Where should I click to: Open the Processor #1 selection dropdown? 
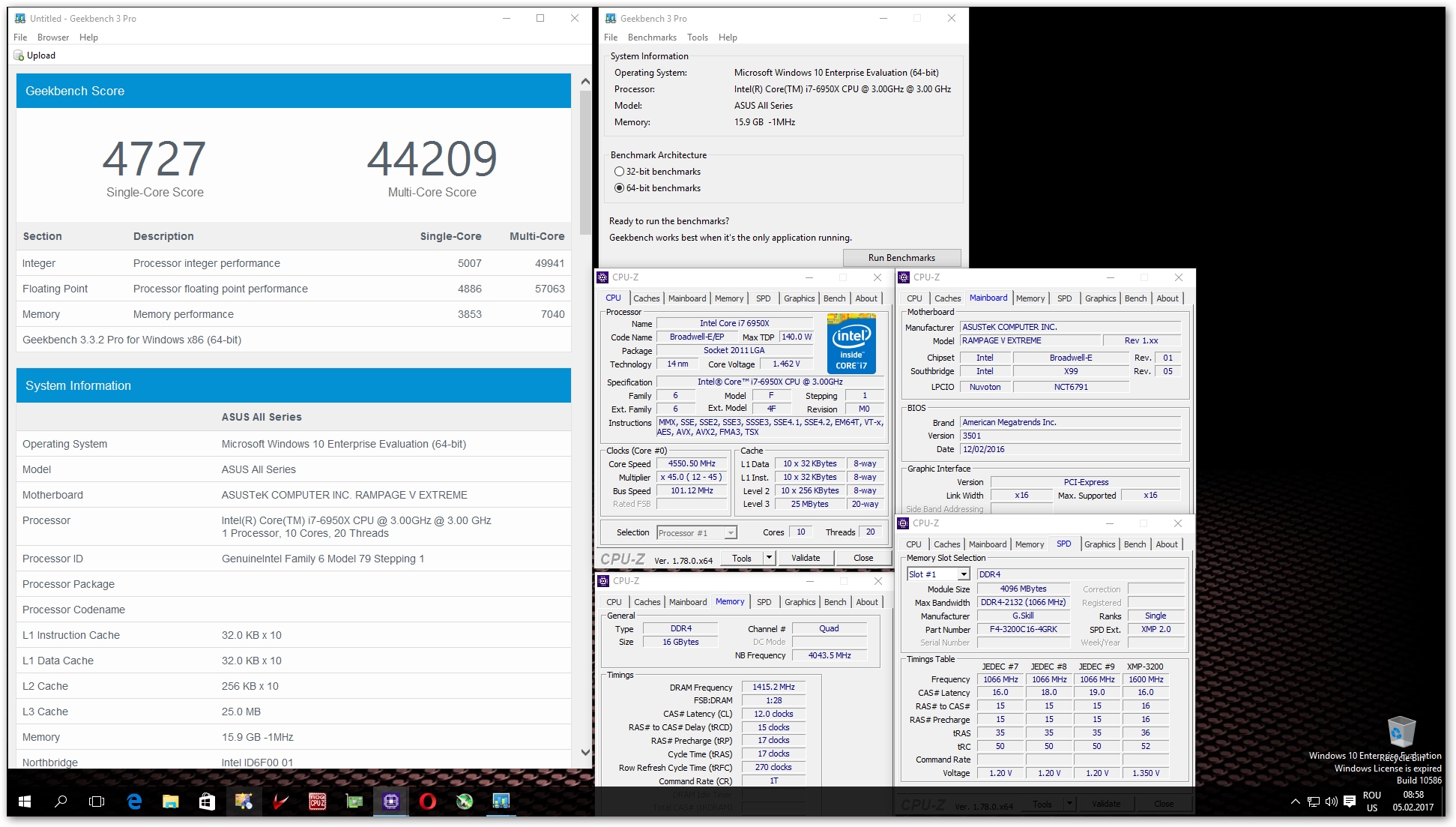point(697,533)
